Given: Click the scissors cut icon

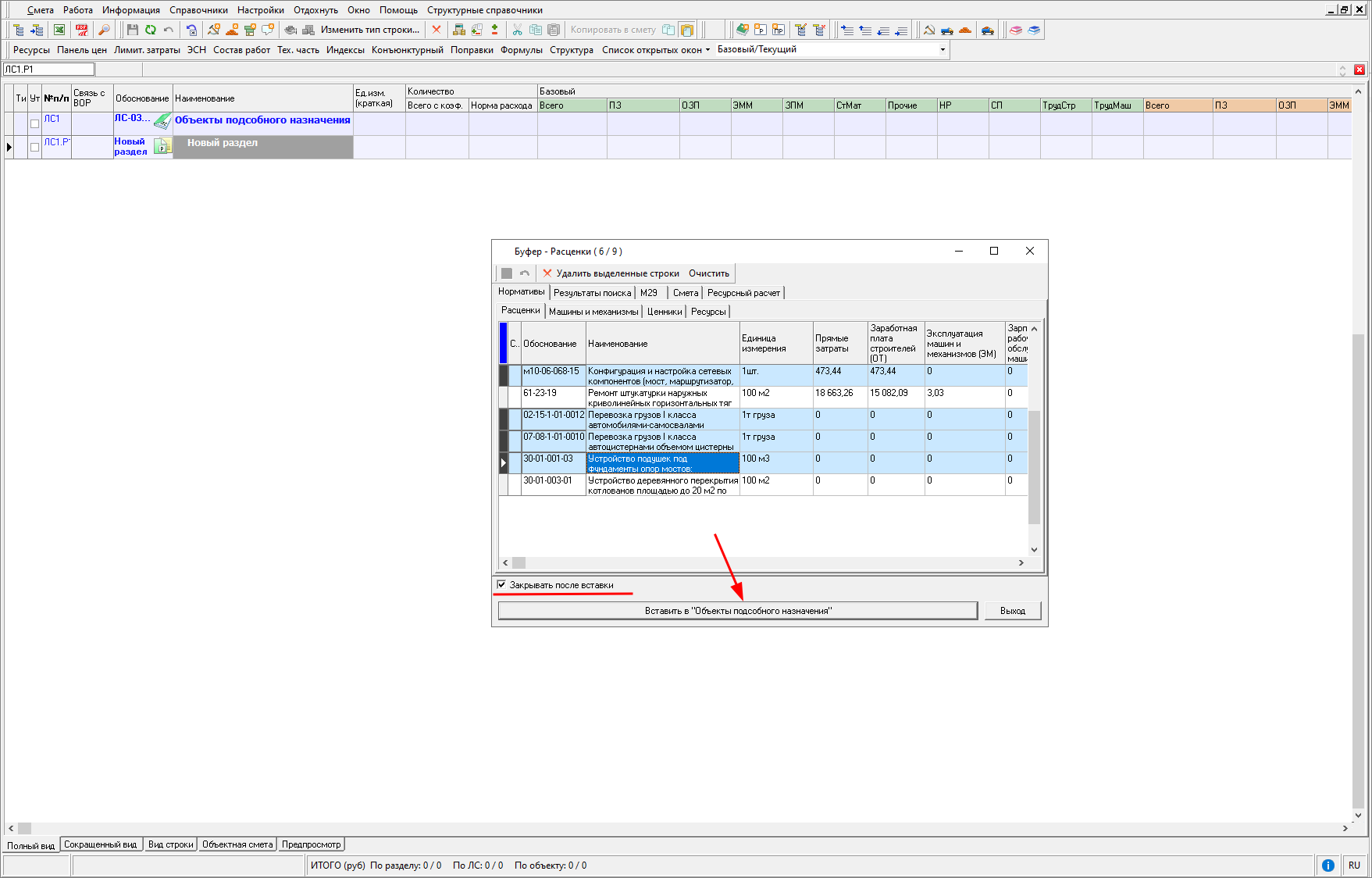Looking at the screenshot, I should (517, 30).
